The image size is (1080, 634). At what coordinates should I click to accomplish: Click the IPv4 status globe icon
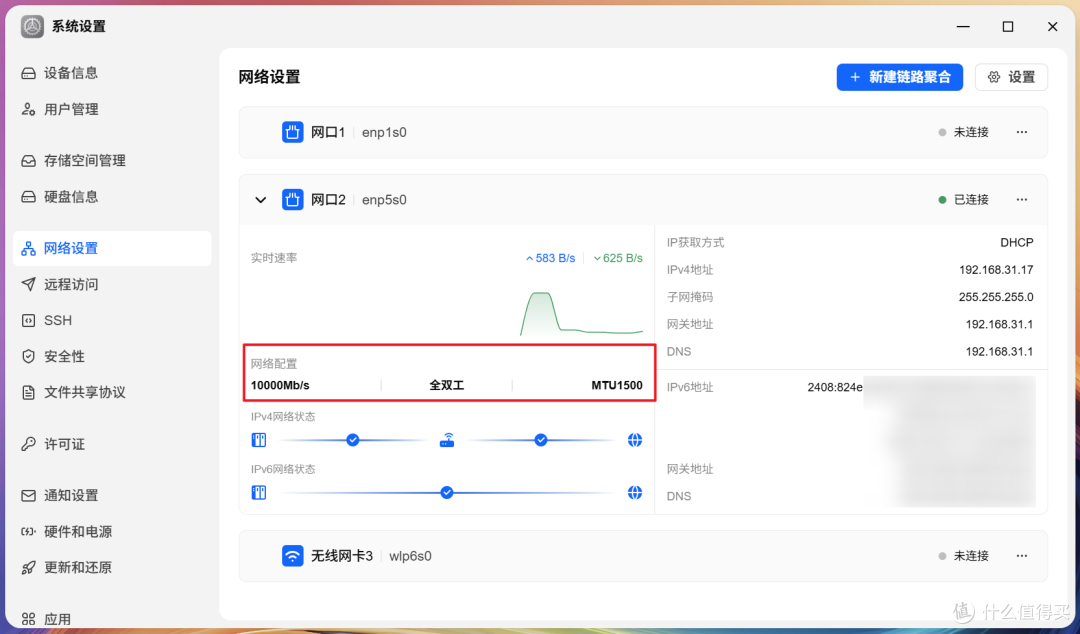click(x=635, y=440)
